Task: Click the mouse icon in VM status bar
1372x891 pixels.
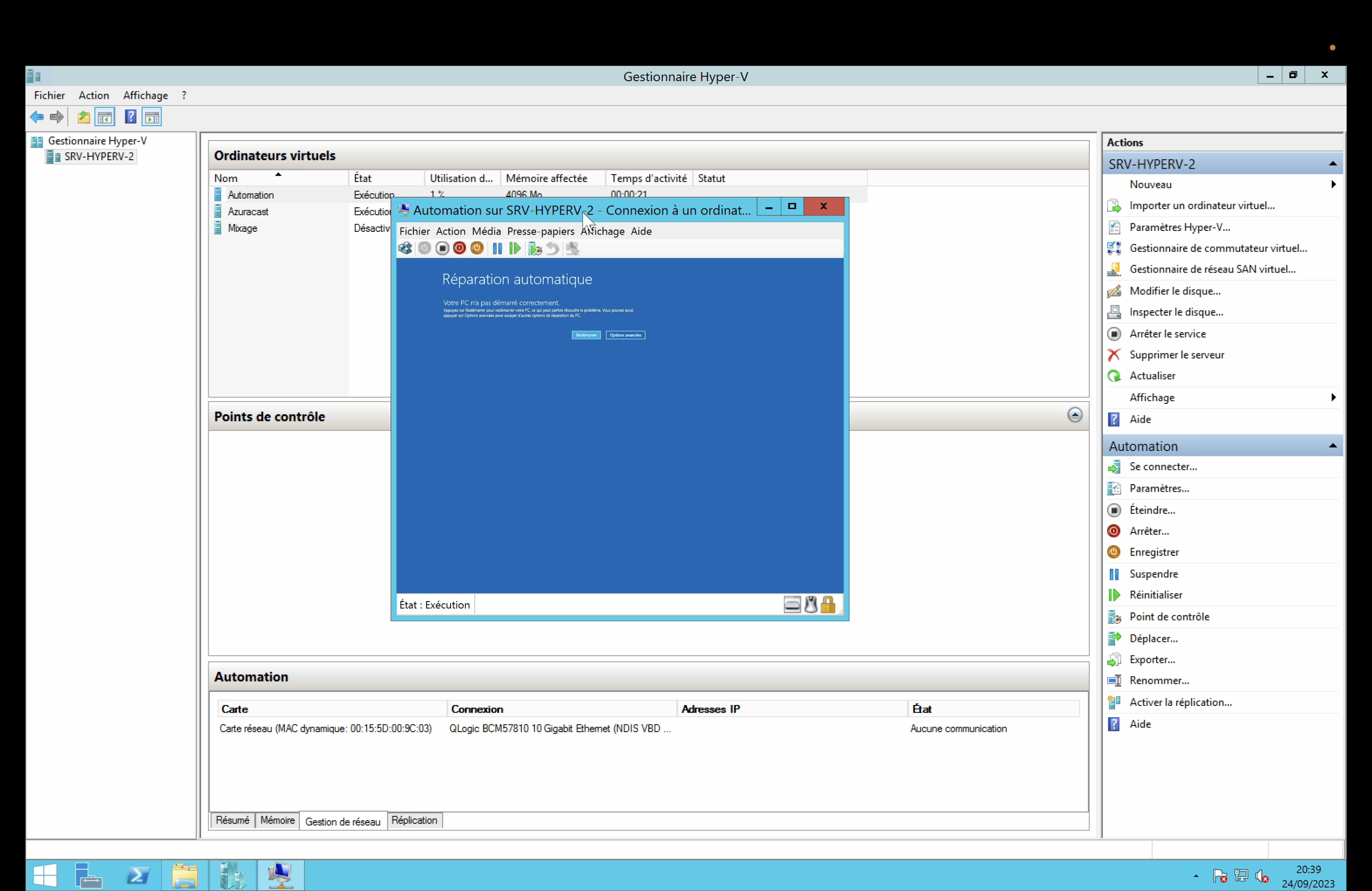Action: tap(810, 605)
